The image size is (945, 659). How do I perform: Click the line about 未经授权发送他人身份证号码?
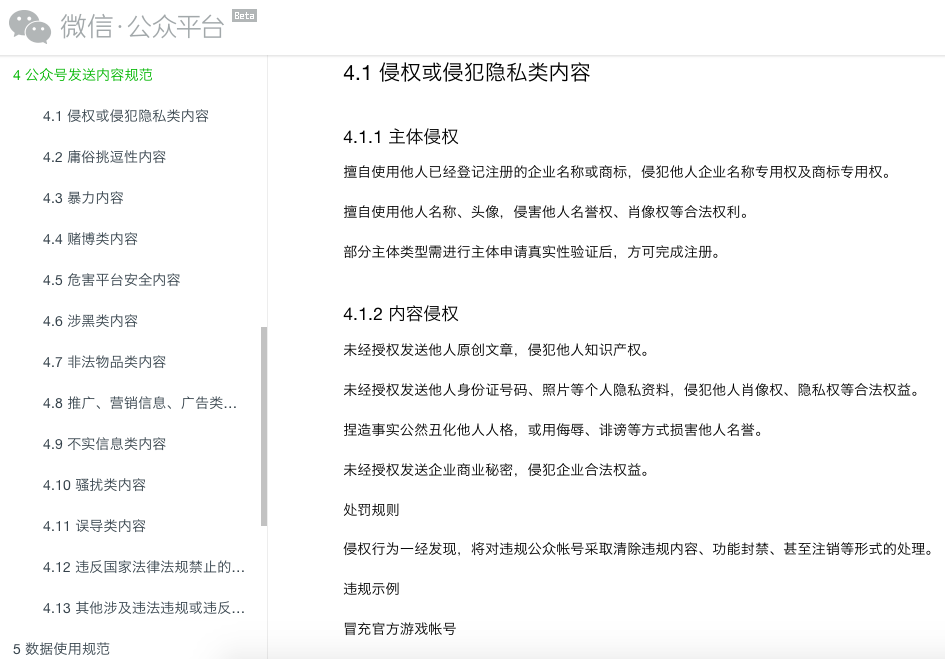pyautogui.click(x=632, y=390)
